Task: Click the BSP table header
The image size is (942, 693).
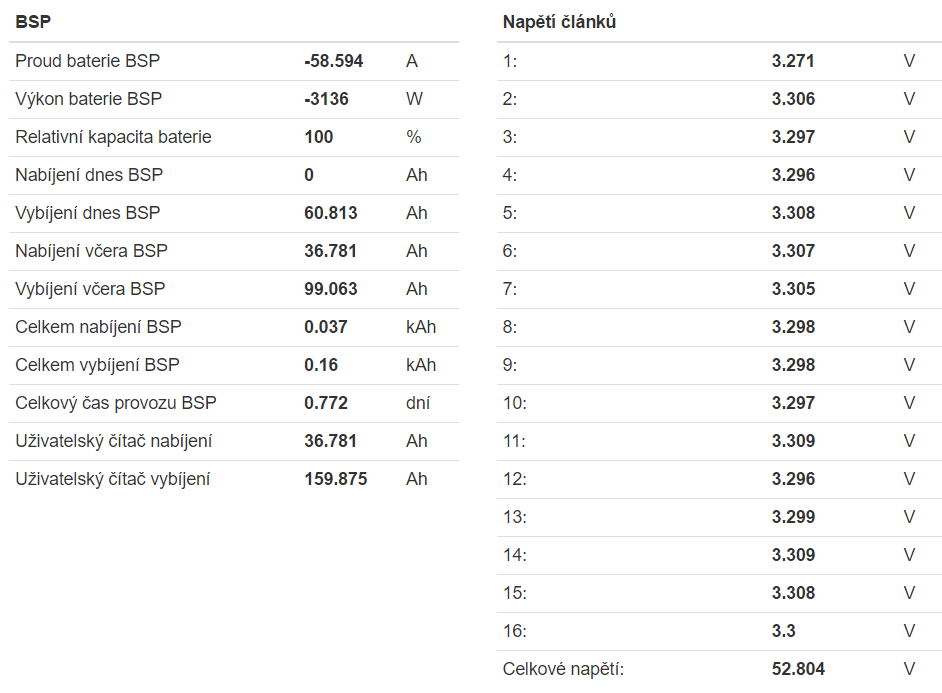Action: point(33,21)
